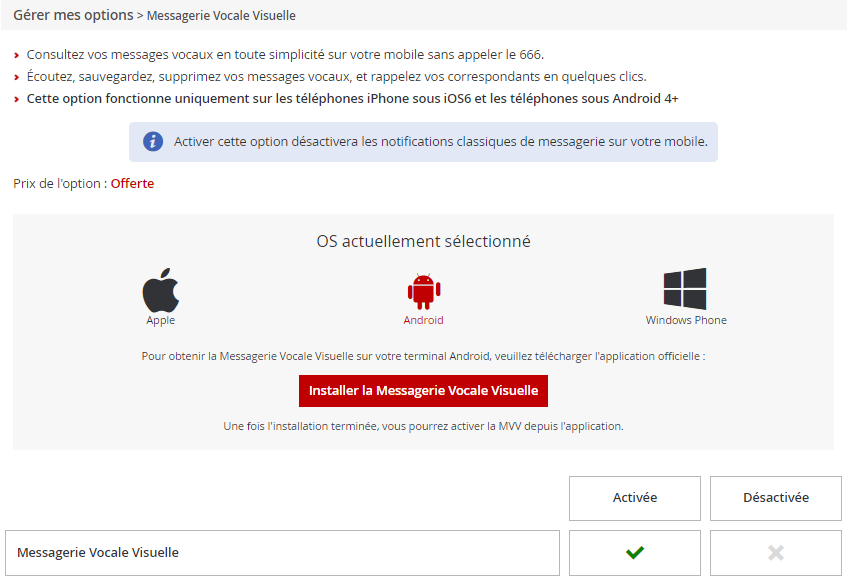This screenshot has height=585, width=849.
Task: Click the blue information icon
Action: coord(153,142)
